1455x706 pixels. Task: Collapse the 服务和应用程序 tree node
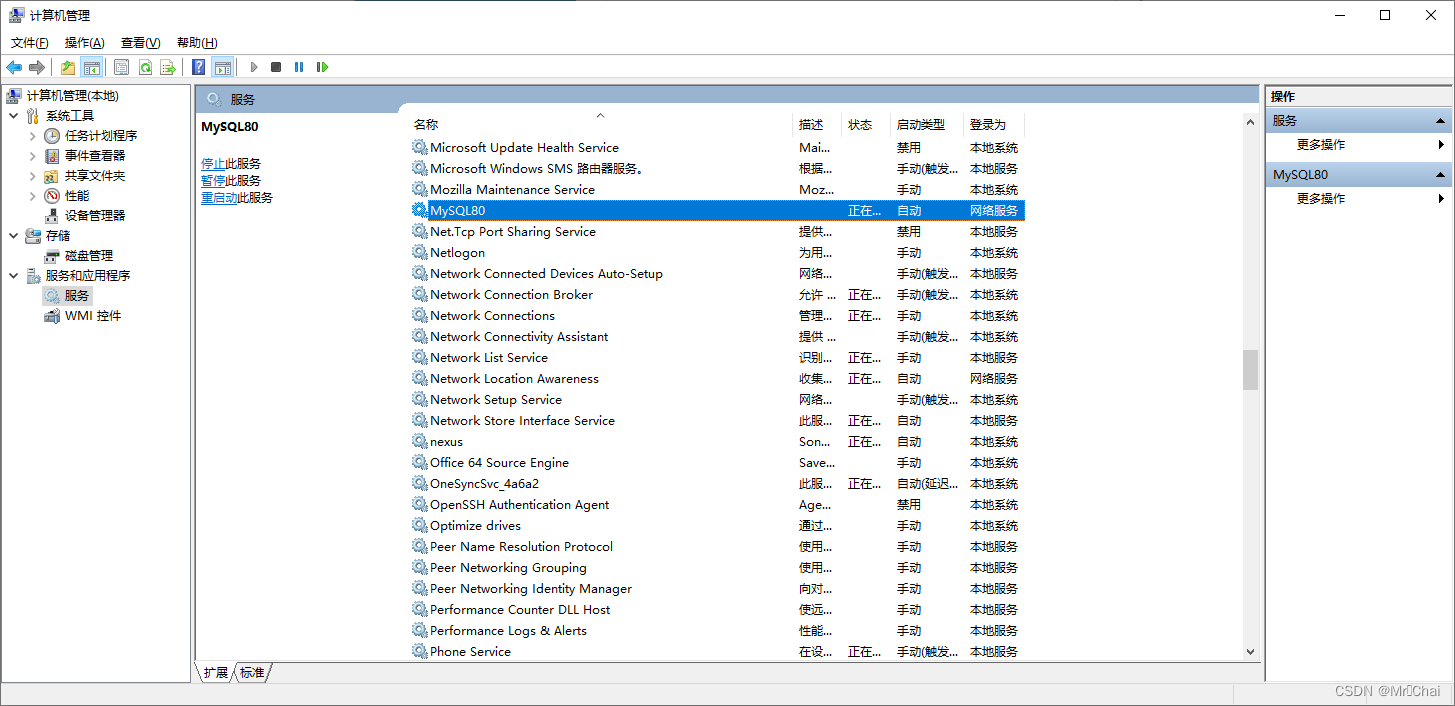pos(13,275)
